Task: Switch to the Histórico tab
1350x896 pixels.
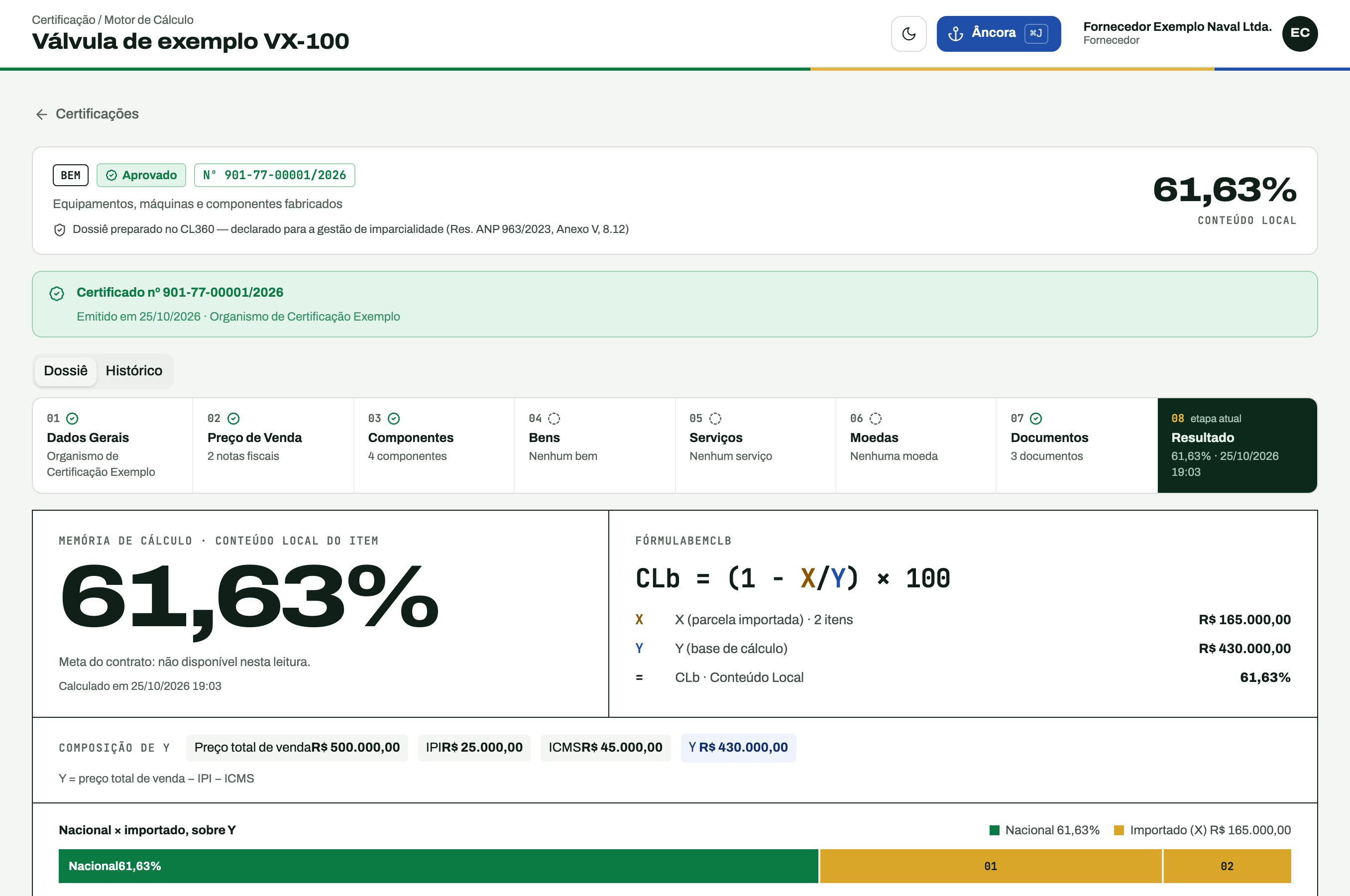Action: click(134, 371)
